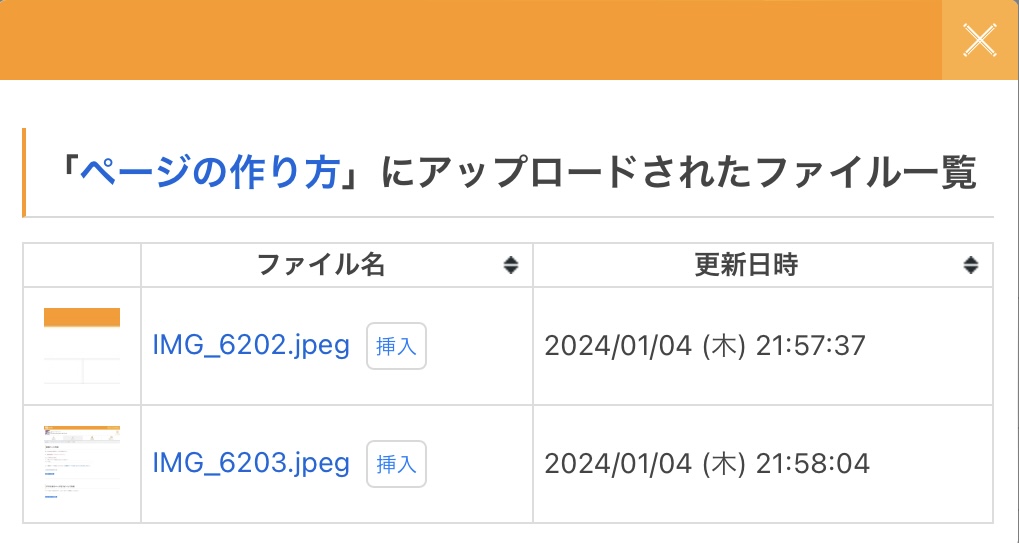1019x543 pixels.
Task: Open the ページの作り方 page link
Action: tap(209, 173)
